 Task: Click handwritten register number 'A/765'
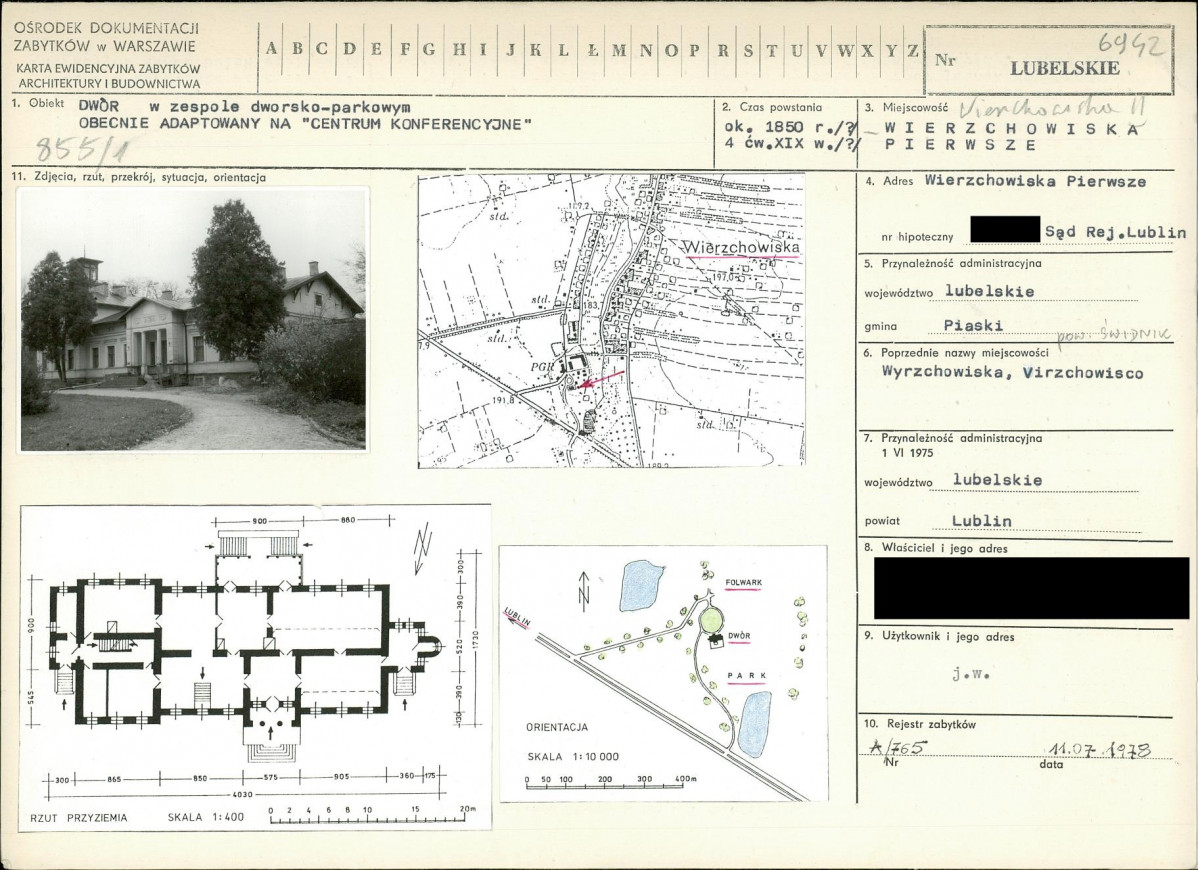(898, 747)
